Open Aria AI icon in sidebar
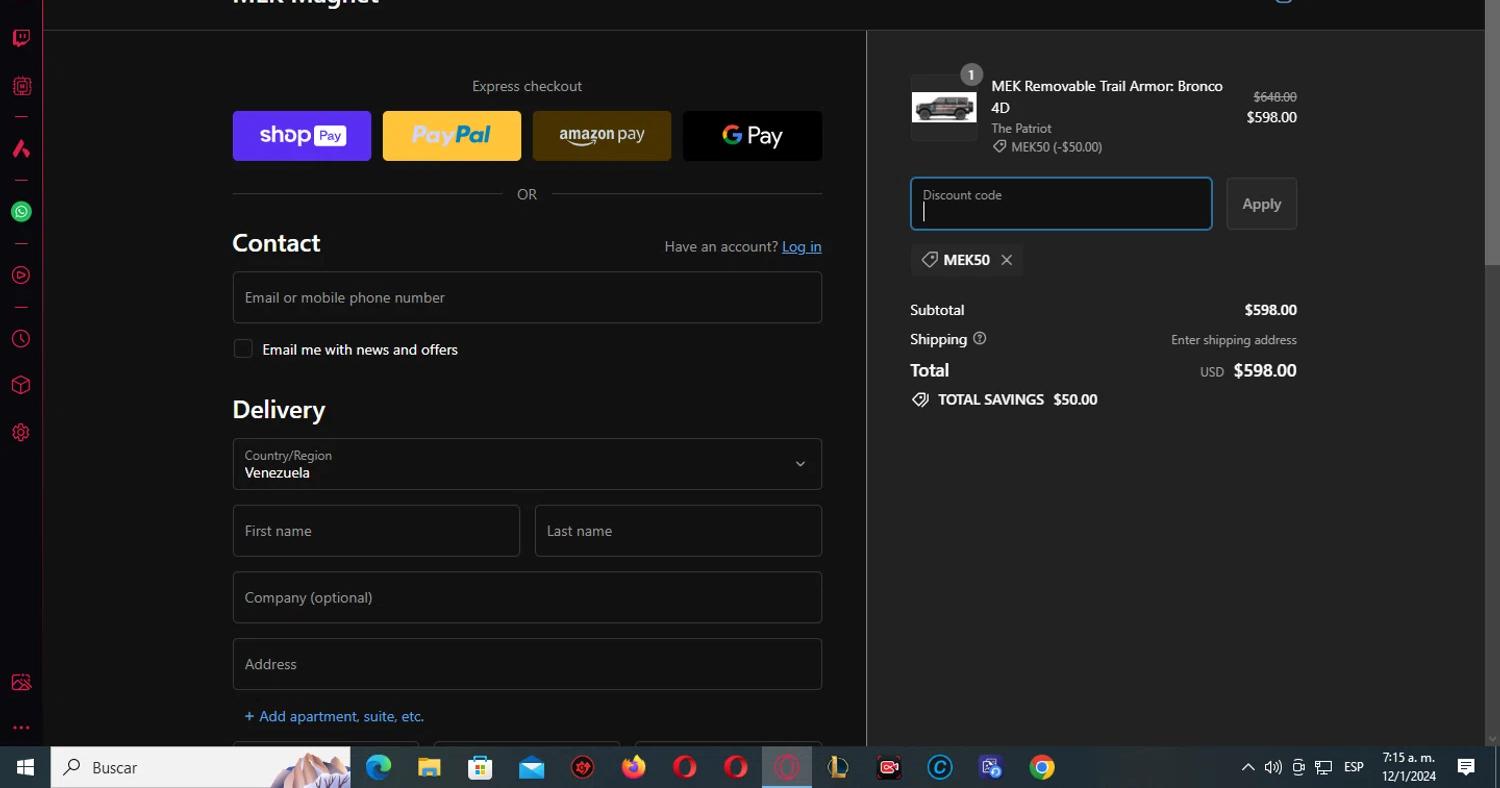This screenshot has width=1500, height=788. (21, 149)
